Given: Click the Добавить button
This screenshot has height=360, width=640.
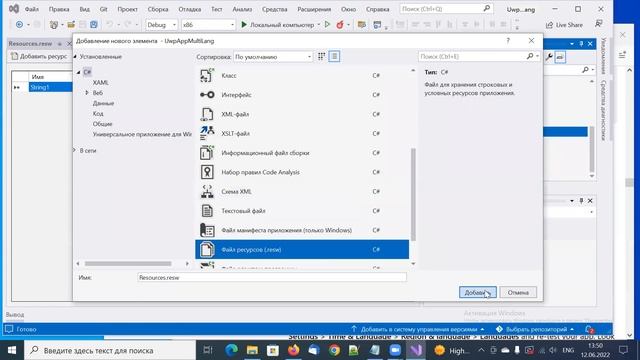Looking at the screenshot, I should point(478,293).
